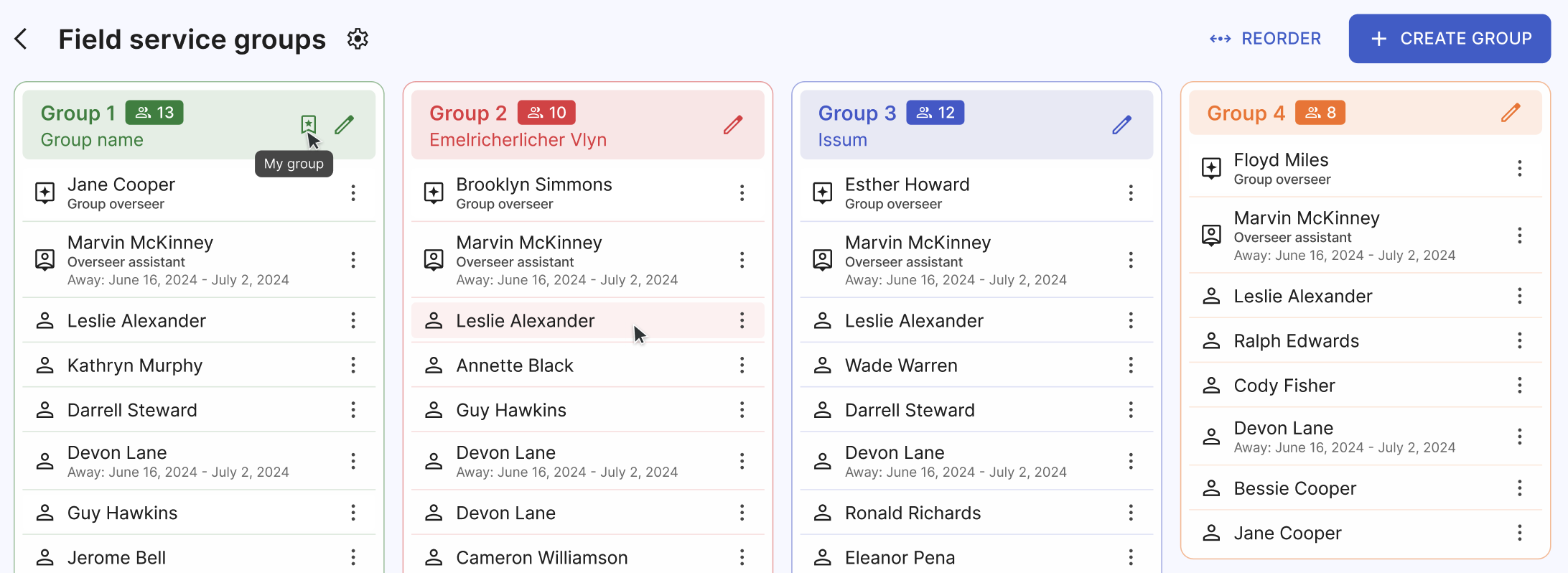Click the My group bookmark icon in Group 1
Viewport: 1568px width, 573px height.
[x=309, y=124]
